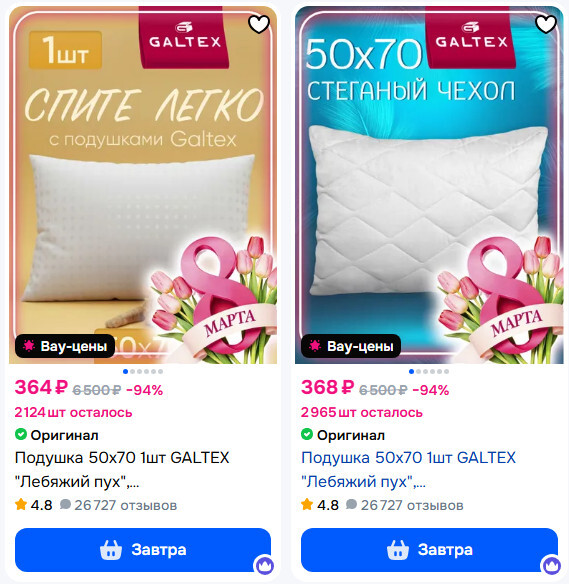Image resolution: width=569 pixels, height=584 pixels.
Task: Open left product title Подушка 50х70 GALTEX
Action: 122,470
